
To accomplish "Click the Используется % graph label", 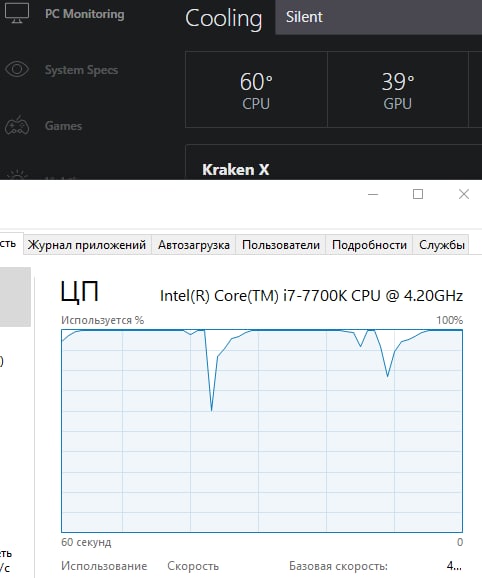I will 102,320.
